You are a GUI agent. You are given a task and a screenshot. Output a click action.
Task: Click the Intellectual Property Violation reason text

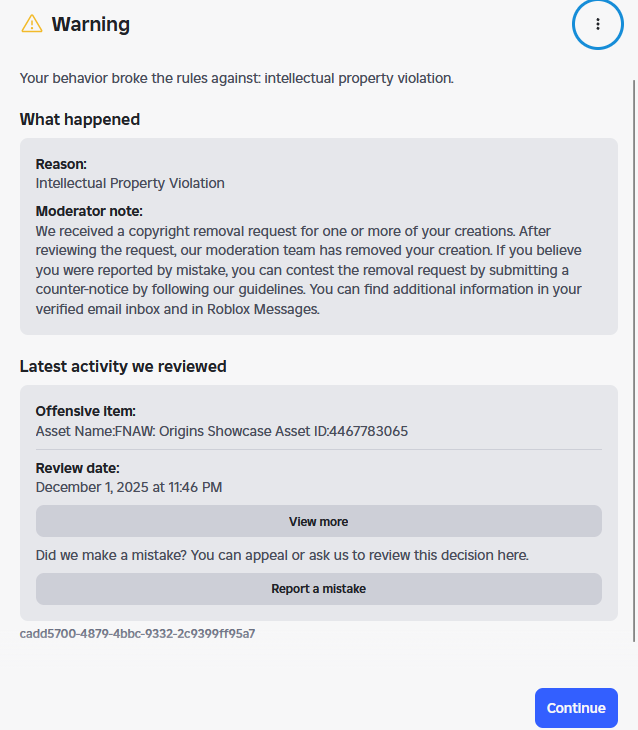pyautogui.click(x=130, y=183)
